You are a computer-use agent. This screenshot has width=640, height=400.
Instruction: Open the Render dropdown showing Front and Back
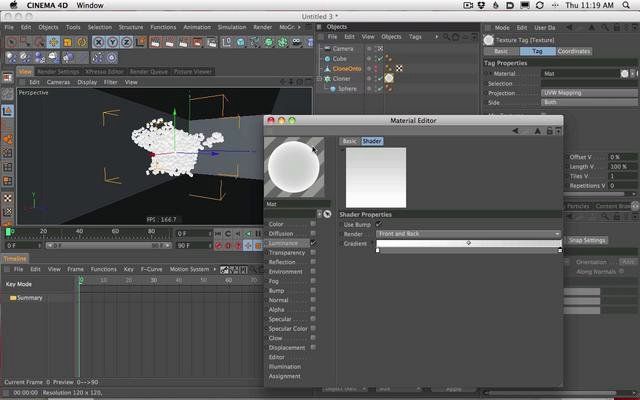point(468,234)
